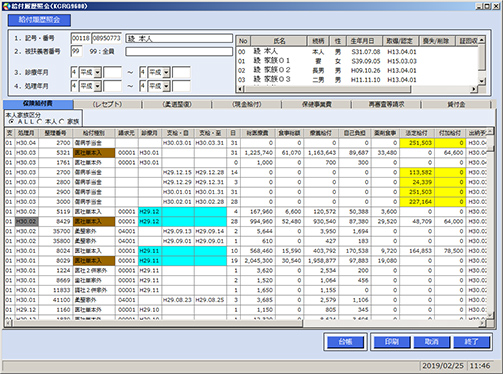This screenshot has height=374, width=503.
Task: Select member row 03 家族03
Action: [x=357, y=80]
